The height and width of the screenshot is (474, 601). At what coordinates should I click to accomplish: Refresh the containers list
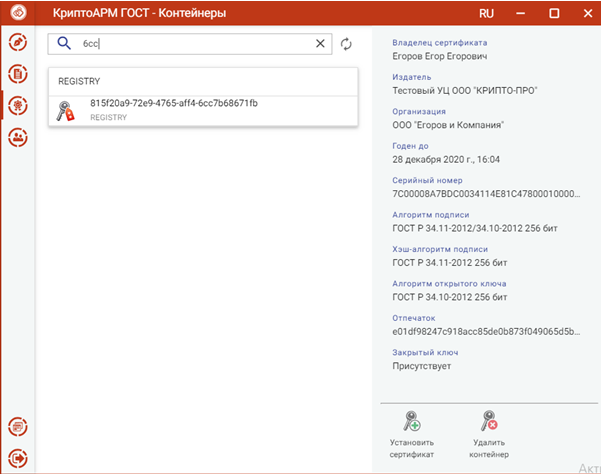346,44
